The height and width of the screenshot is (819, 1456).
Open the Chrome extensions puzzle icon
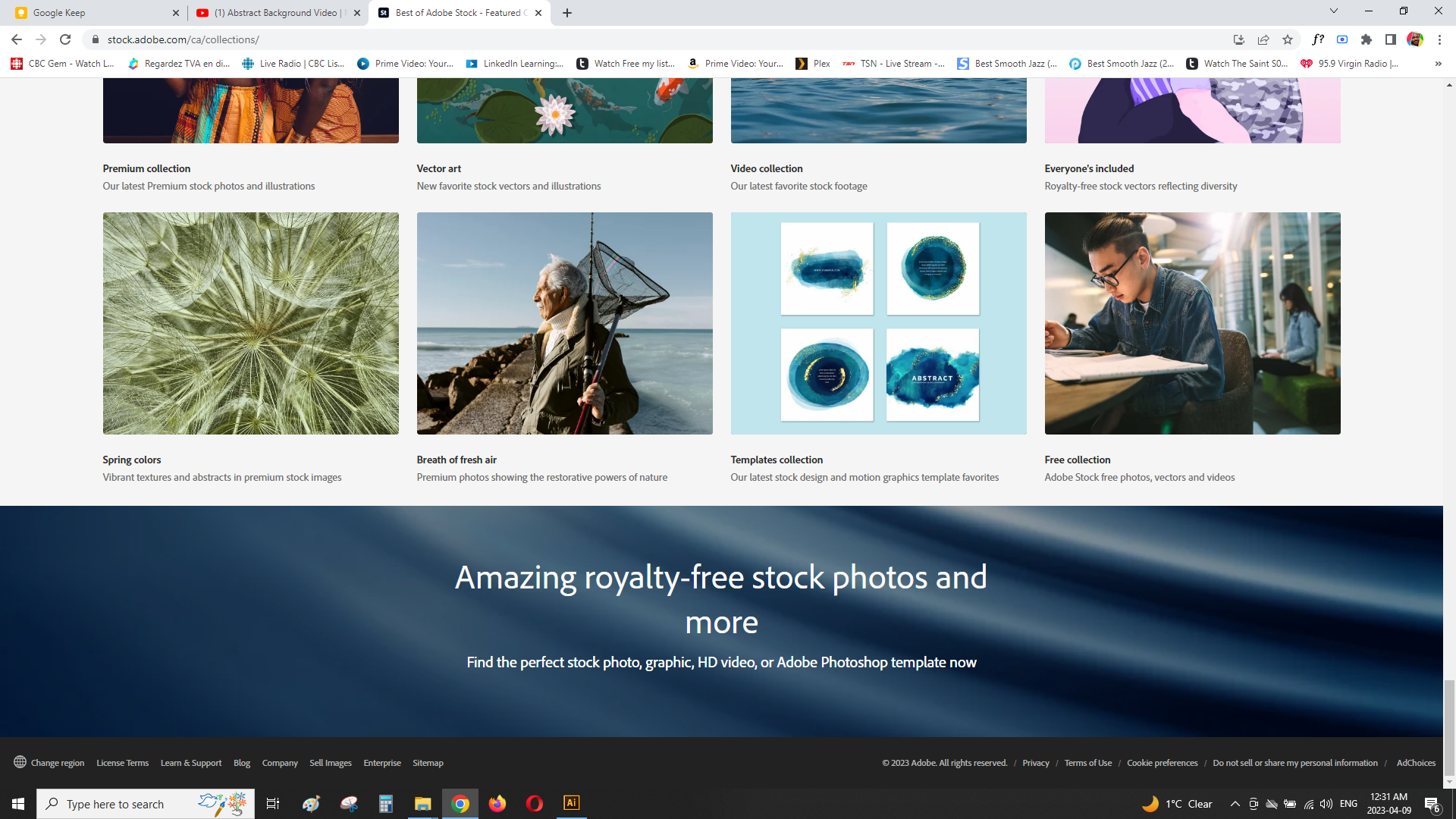point(1367,39)
